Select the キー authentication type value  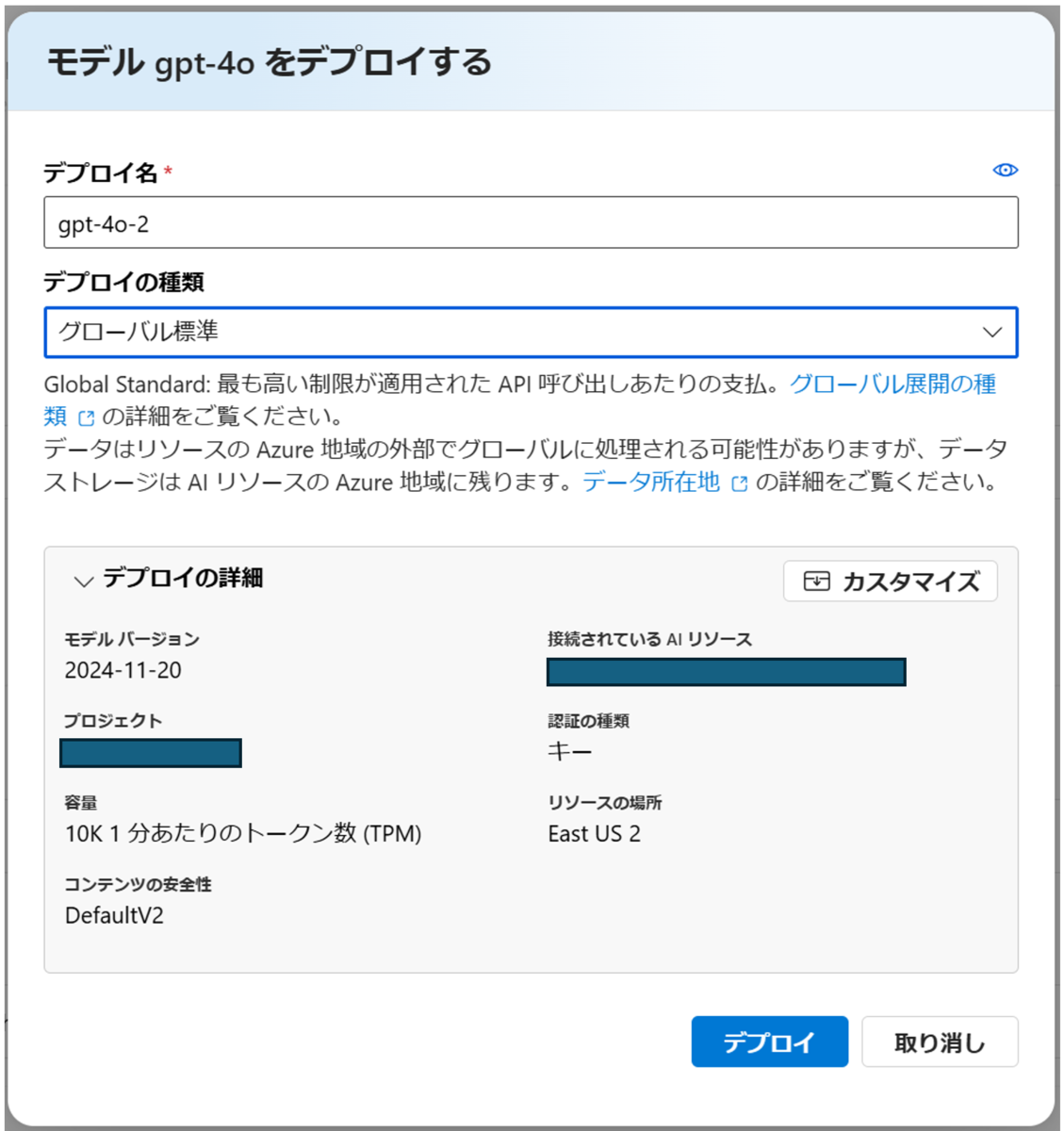[570, 751]
